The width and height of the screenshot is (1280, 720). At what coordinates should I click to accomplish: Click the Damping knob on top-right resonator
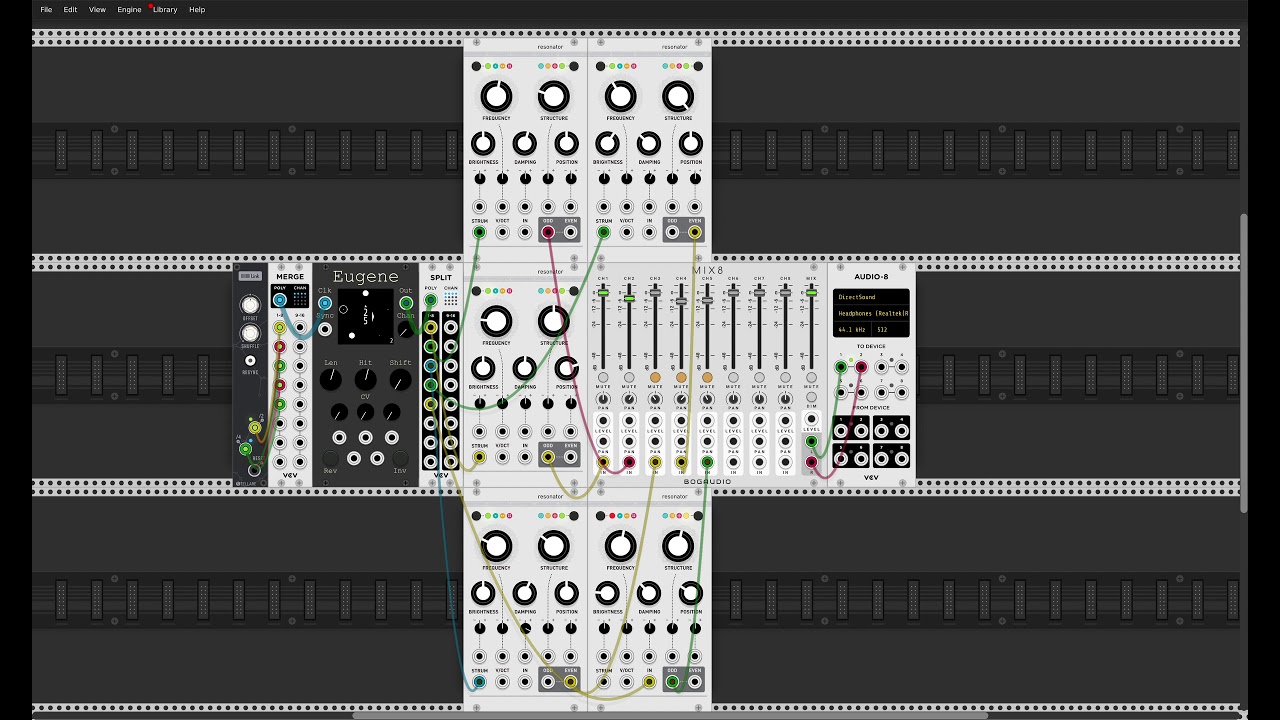click(649, 144)
